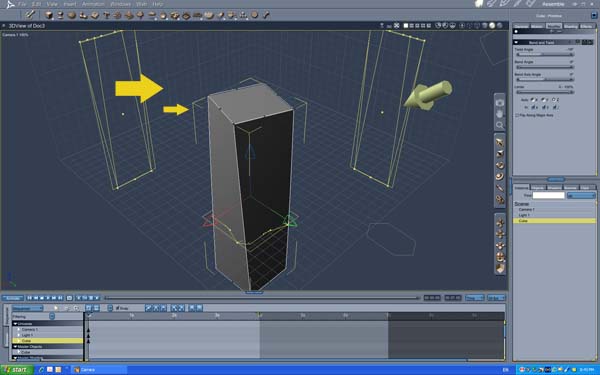The height and width of the screenshot is (375, 600).
Task: Open the Animation menu
Action: (x=93, y=4)
